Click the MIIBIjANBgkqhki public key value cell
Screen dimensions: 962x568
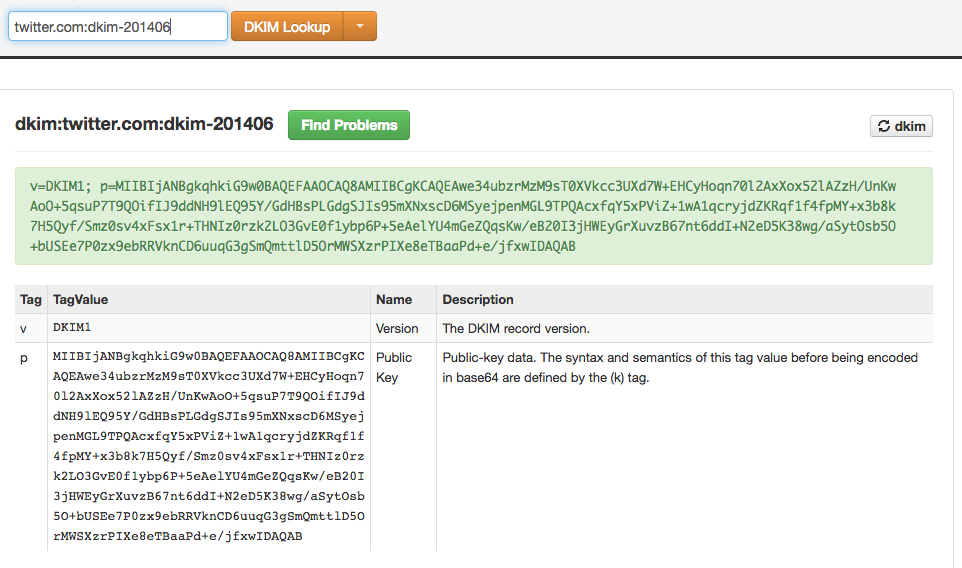[209, 447]
